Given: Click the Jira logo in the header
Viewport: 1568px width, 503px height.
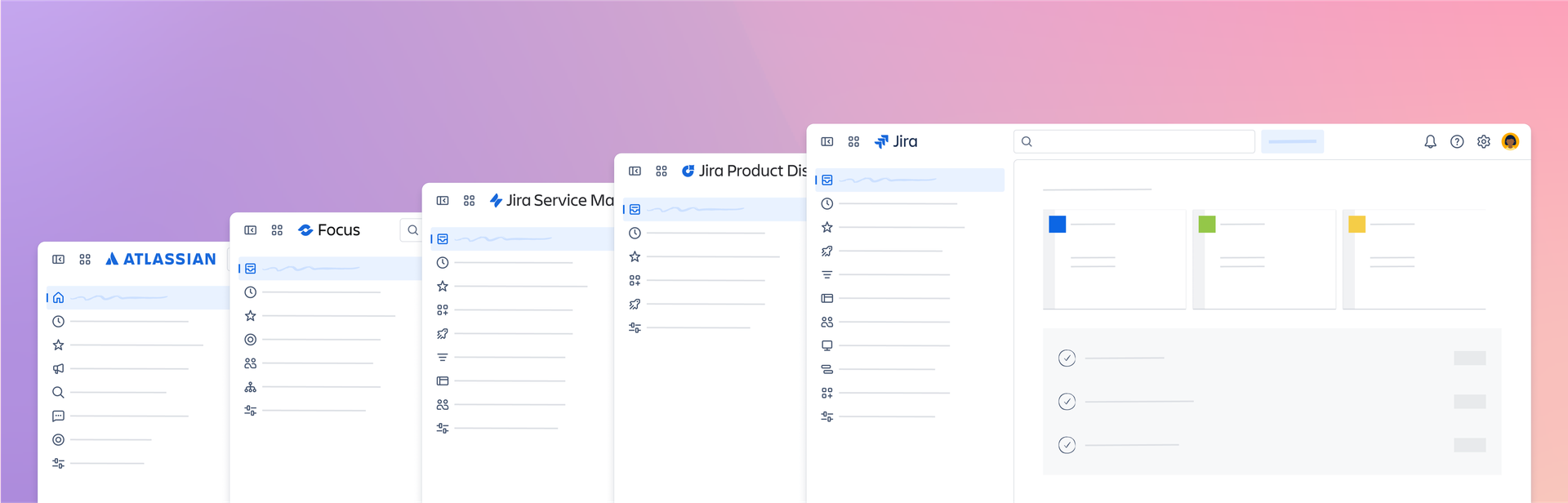Looking at the screenshot, I should pyautogui.click(x=896, y=142).
